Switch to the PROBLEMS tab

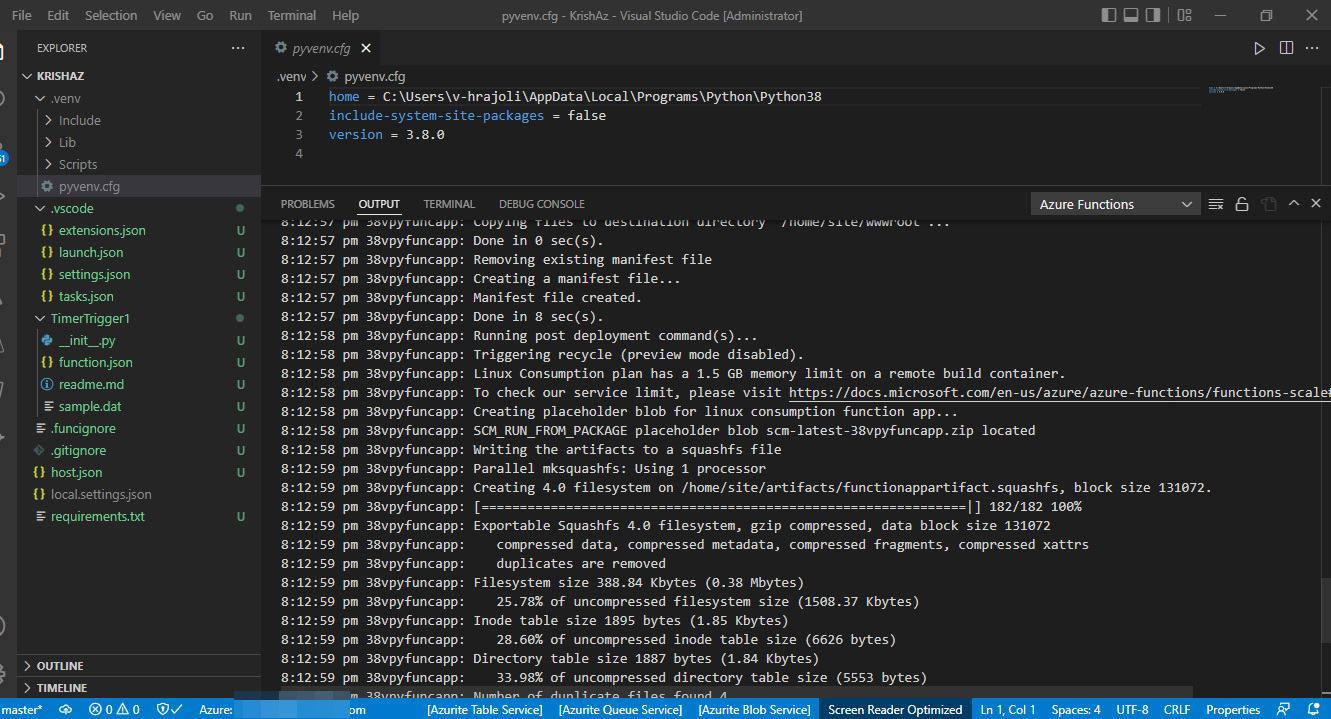pos(308,204)
